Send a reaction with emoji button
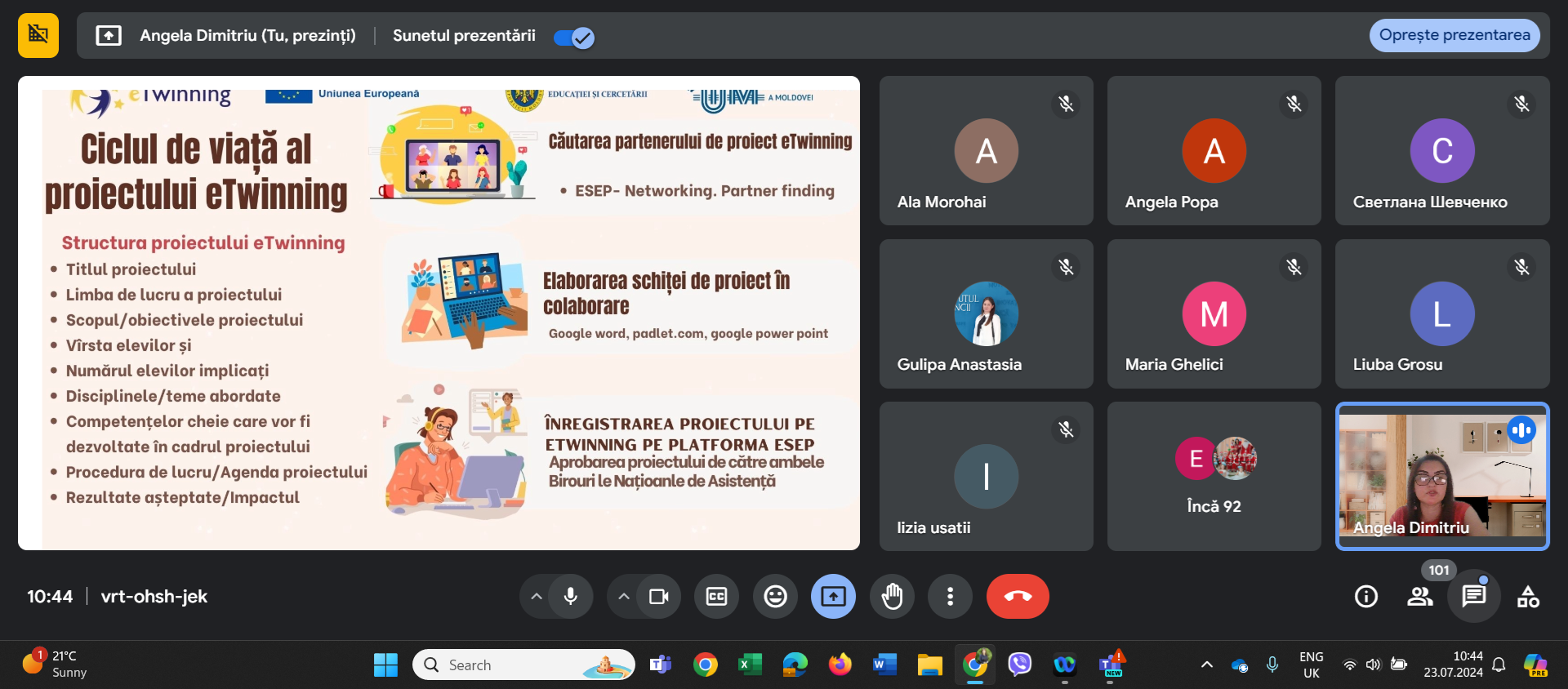The image size is (1568, 689). (x=775, y=597)
